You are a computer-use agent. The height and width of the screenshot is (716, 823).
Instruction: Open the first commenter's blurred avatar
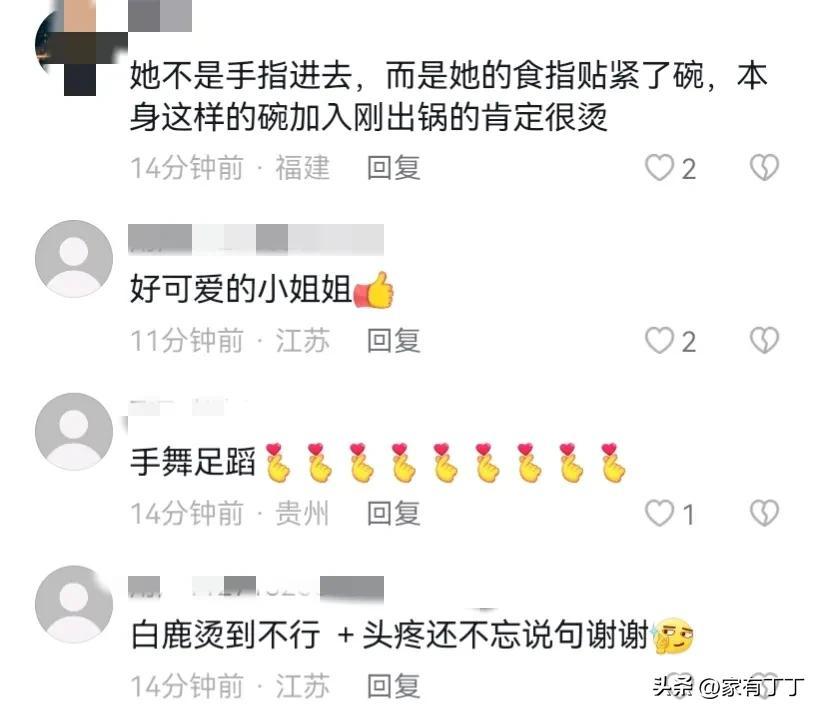(73, 48)
